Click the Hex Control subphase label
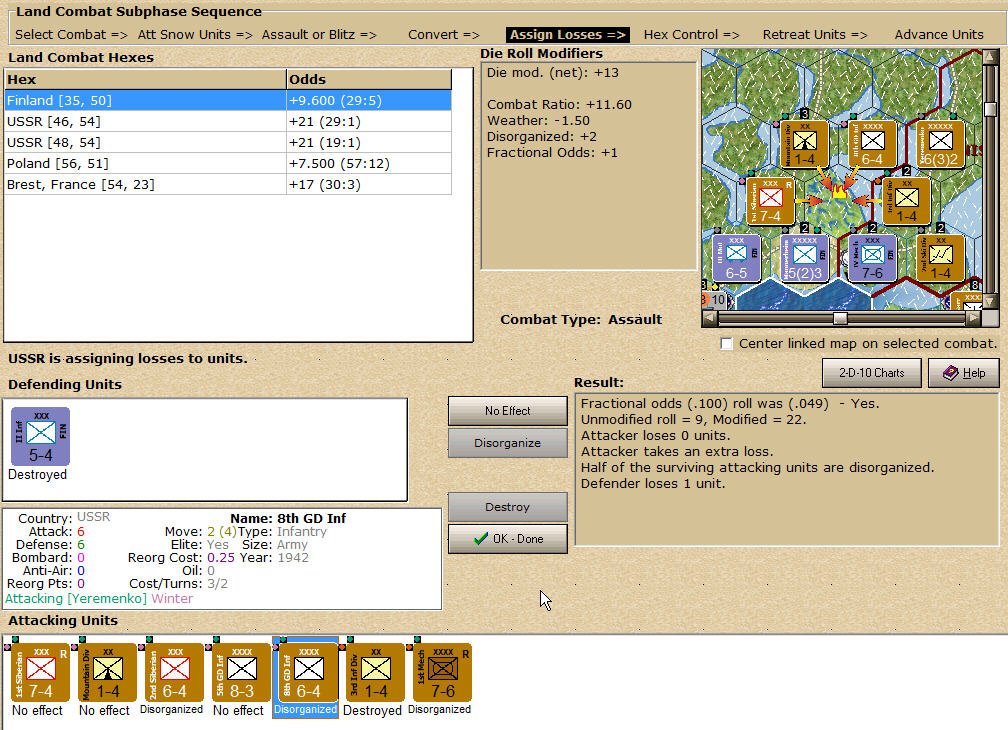 [x=691, y=35]
